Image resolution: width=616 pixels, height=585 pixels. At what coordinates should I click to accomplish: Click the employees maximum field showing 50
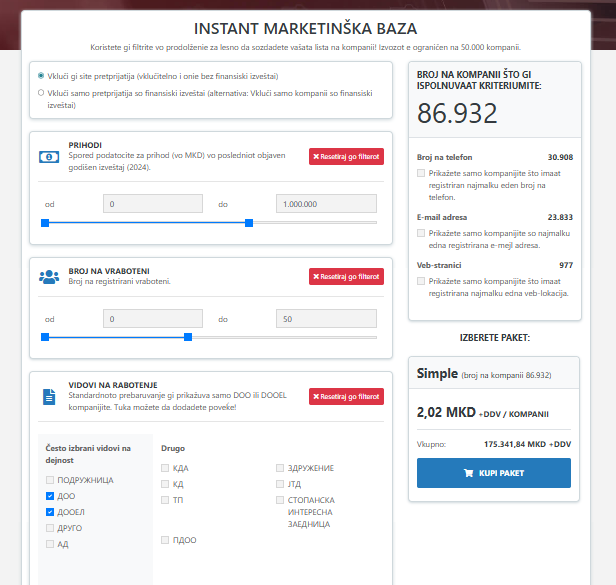click(x=325, y=319)
